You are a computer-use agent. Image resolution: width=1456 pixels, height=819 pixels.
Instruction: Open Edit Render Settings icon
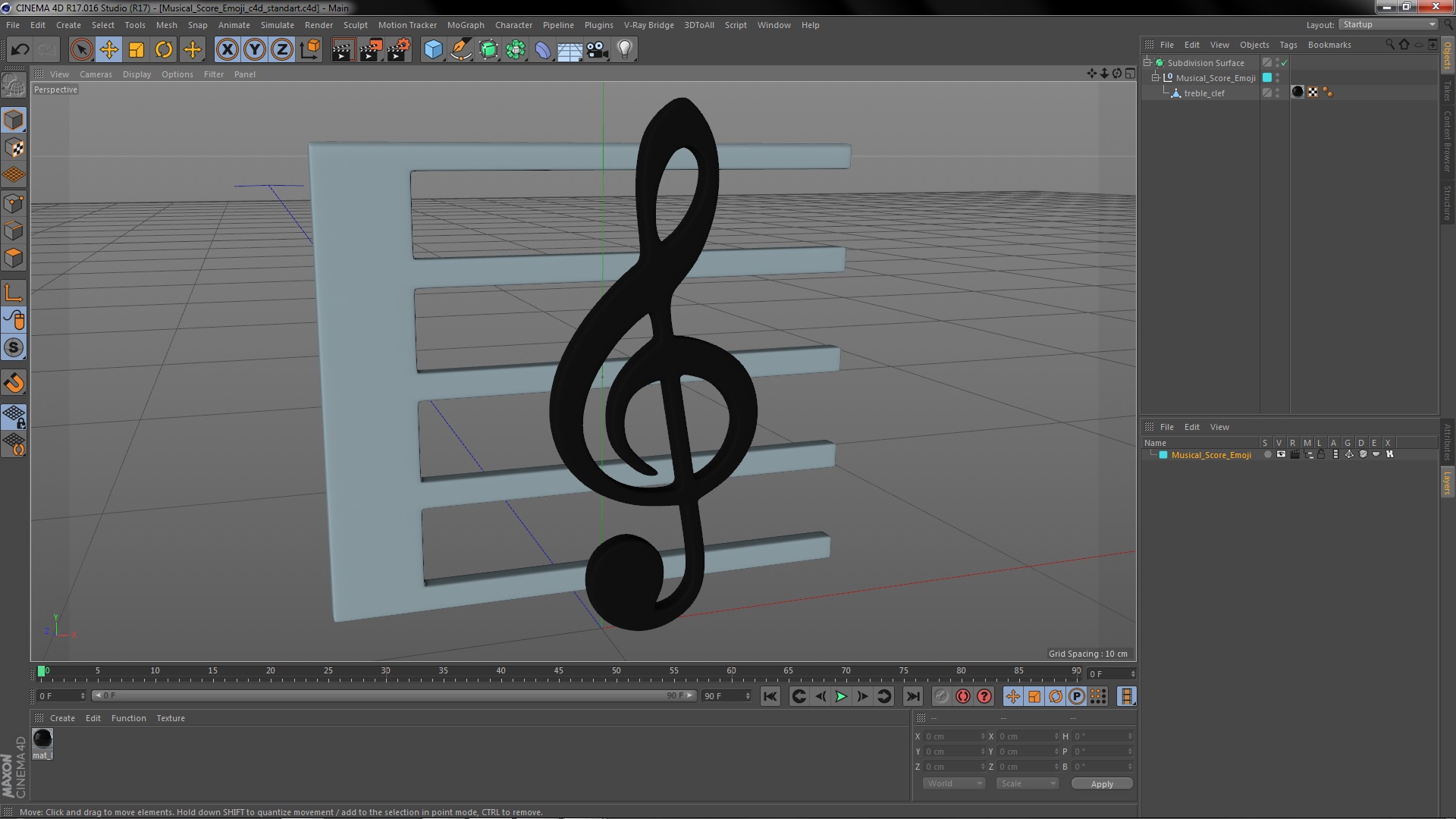pyautogui.click(x=398, y=50)
